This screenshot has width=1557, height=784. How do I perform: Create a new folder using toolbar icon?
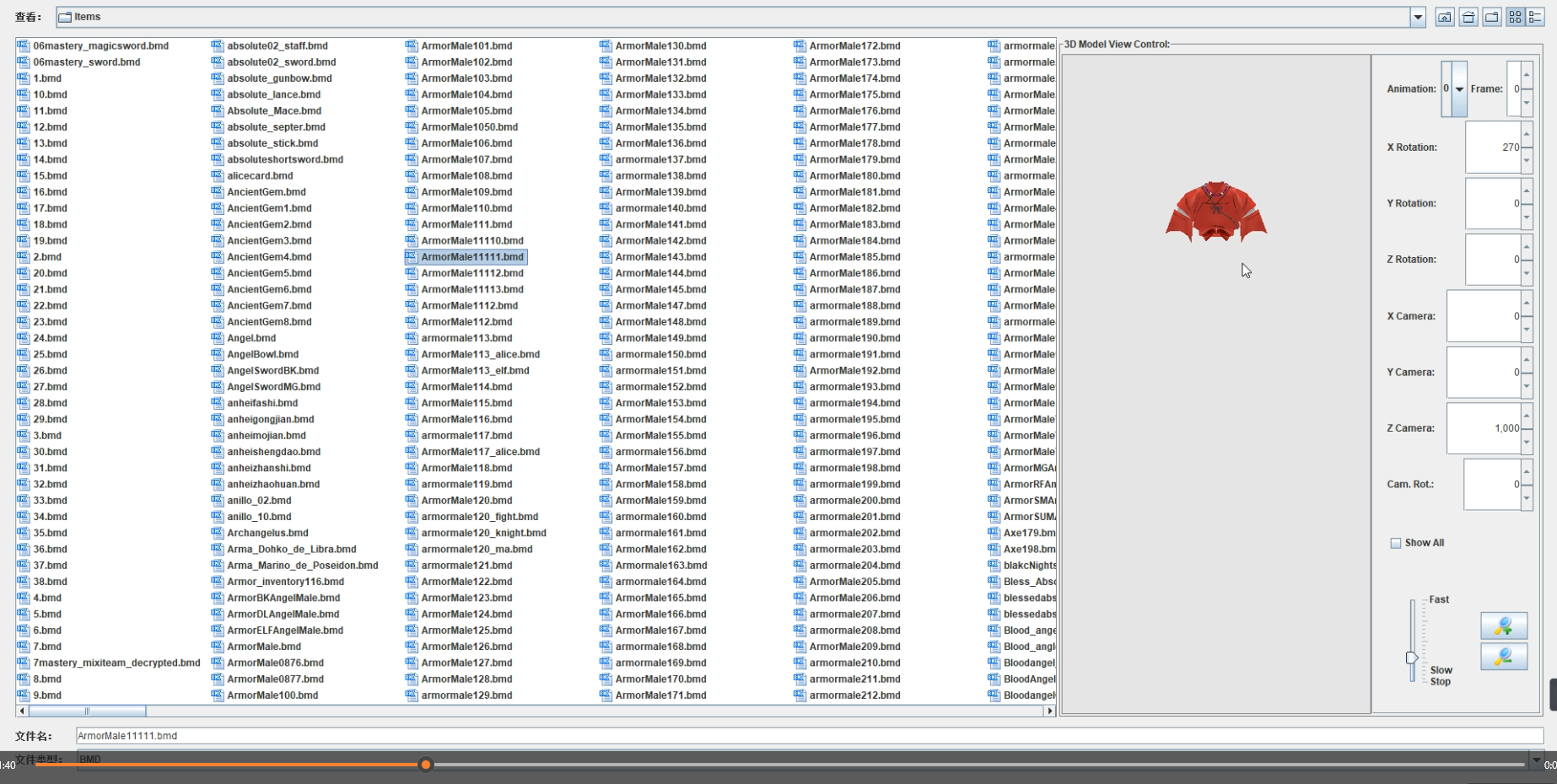1492,17
